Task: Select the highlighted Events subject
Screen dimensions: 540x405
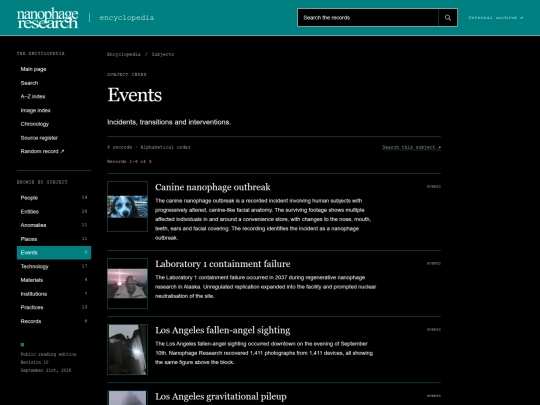Action: (54, 252)
